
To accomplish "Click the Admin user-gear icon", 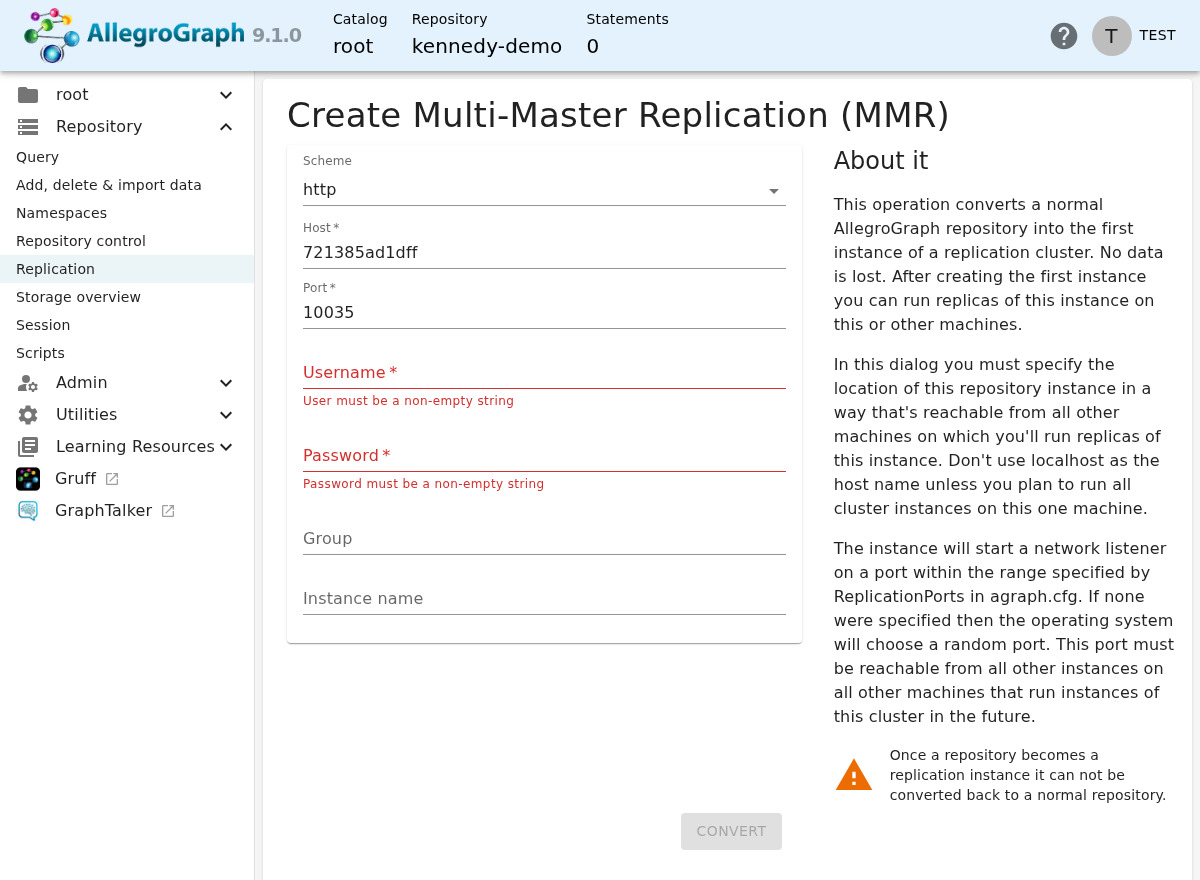I will [x=28, y=383].
